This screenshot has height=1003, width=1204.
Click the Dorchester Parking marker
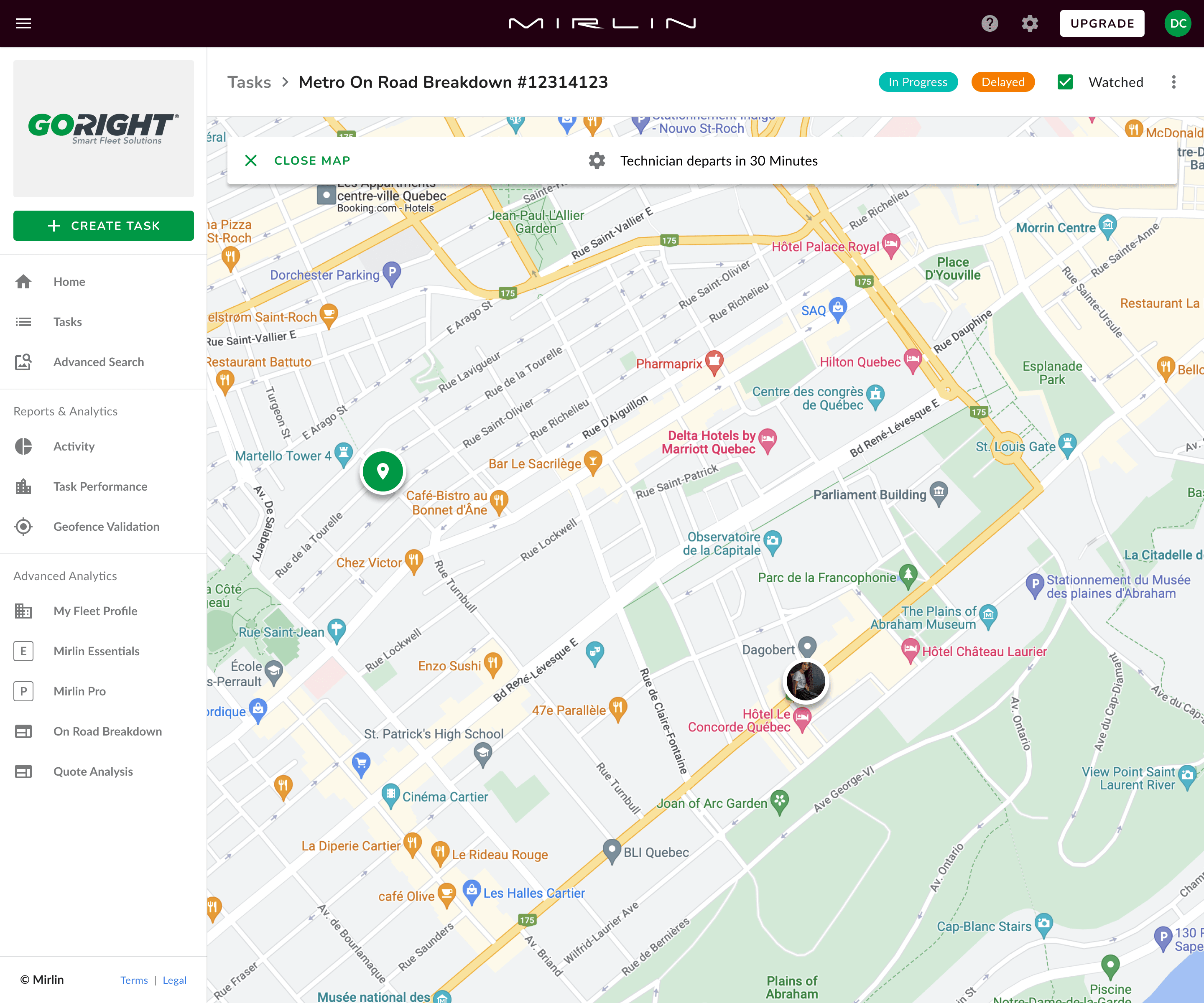392,273
